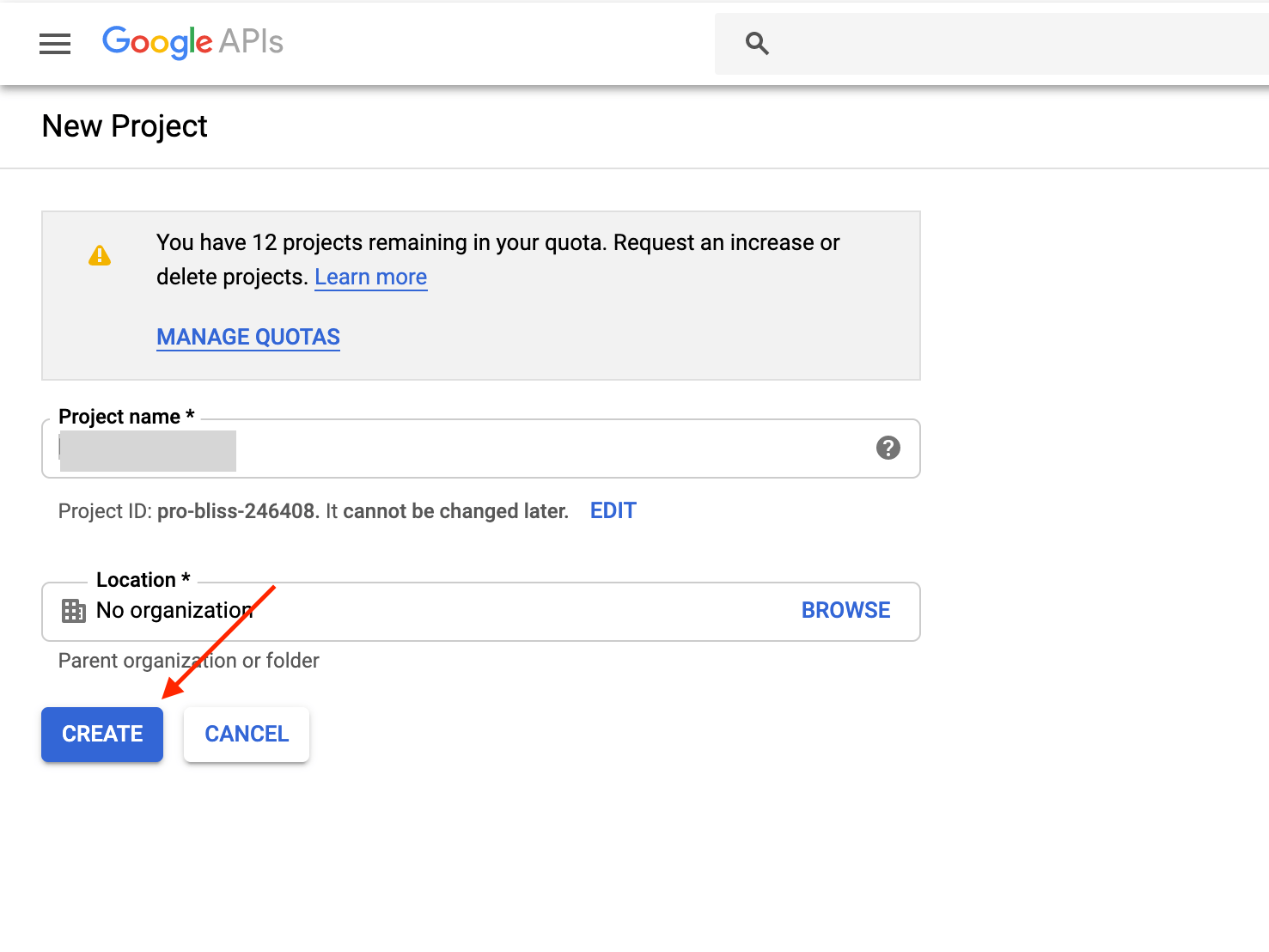Cancel new project creation
This screenshot has height=952, width=1269.
(247, 734)
